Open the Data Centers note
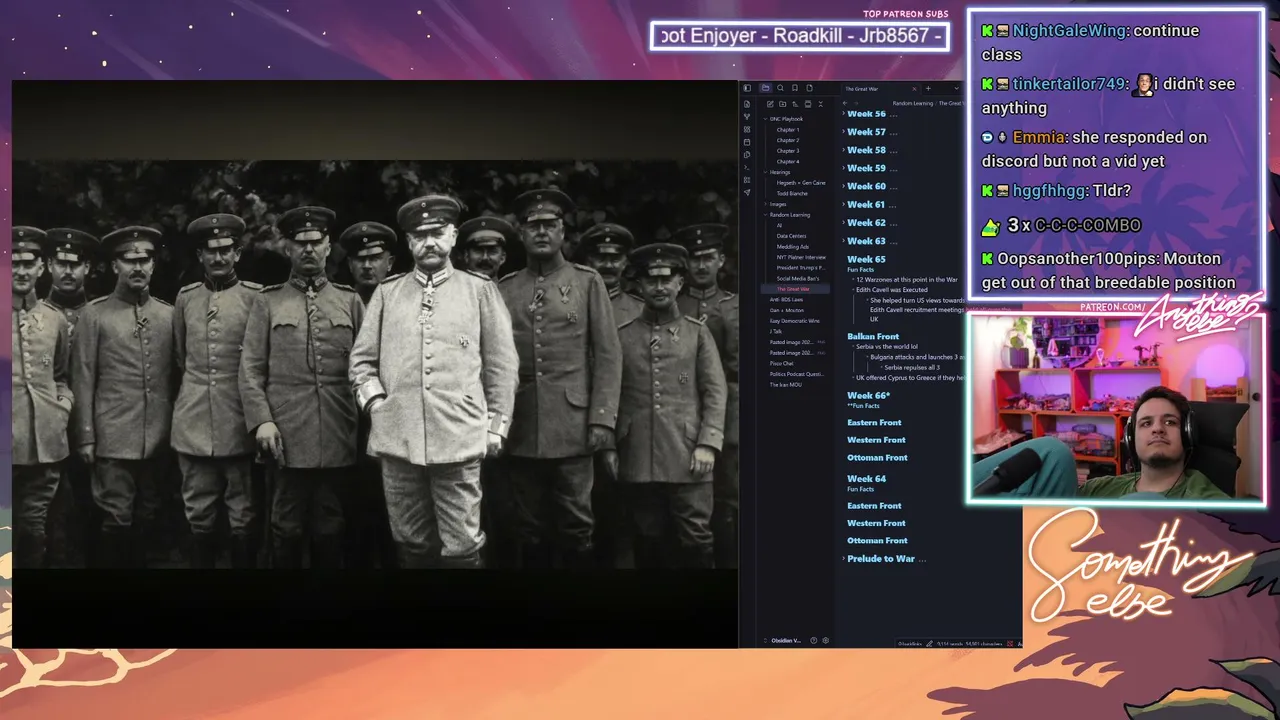The height and width of the screenshot is (720, 1280). click(x=791, y=236)
